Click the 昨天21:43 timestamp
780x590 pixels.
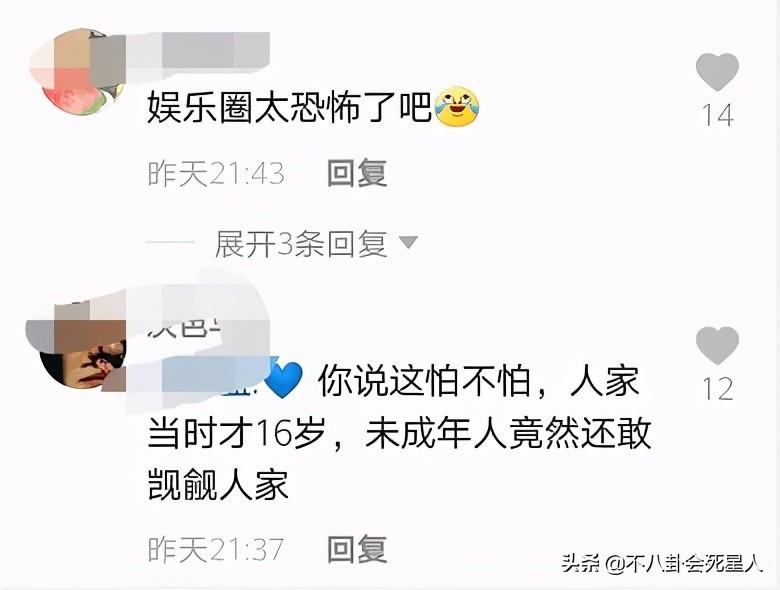216,174
